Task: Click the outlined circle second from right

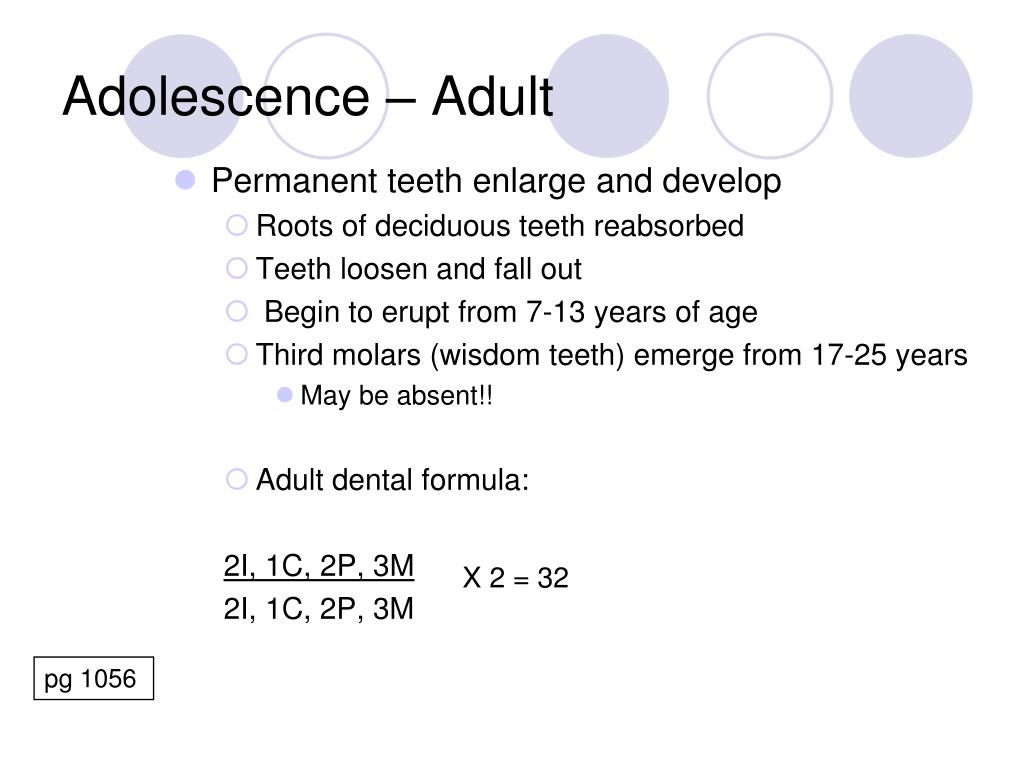Action: click(x=770, y=96)
